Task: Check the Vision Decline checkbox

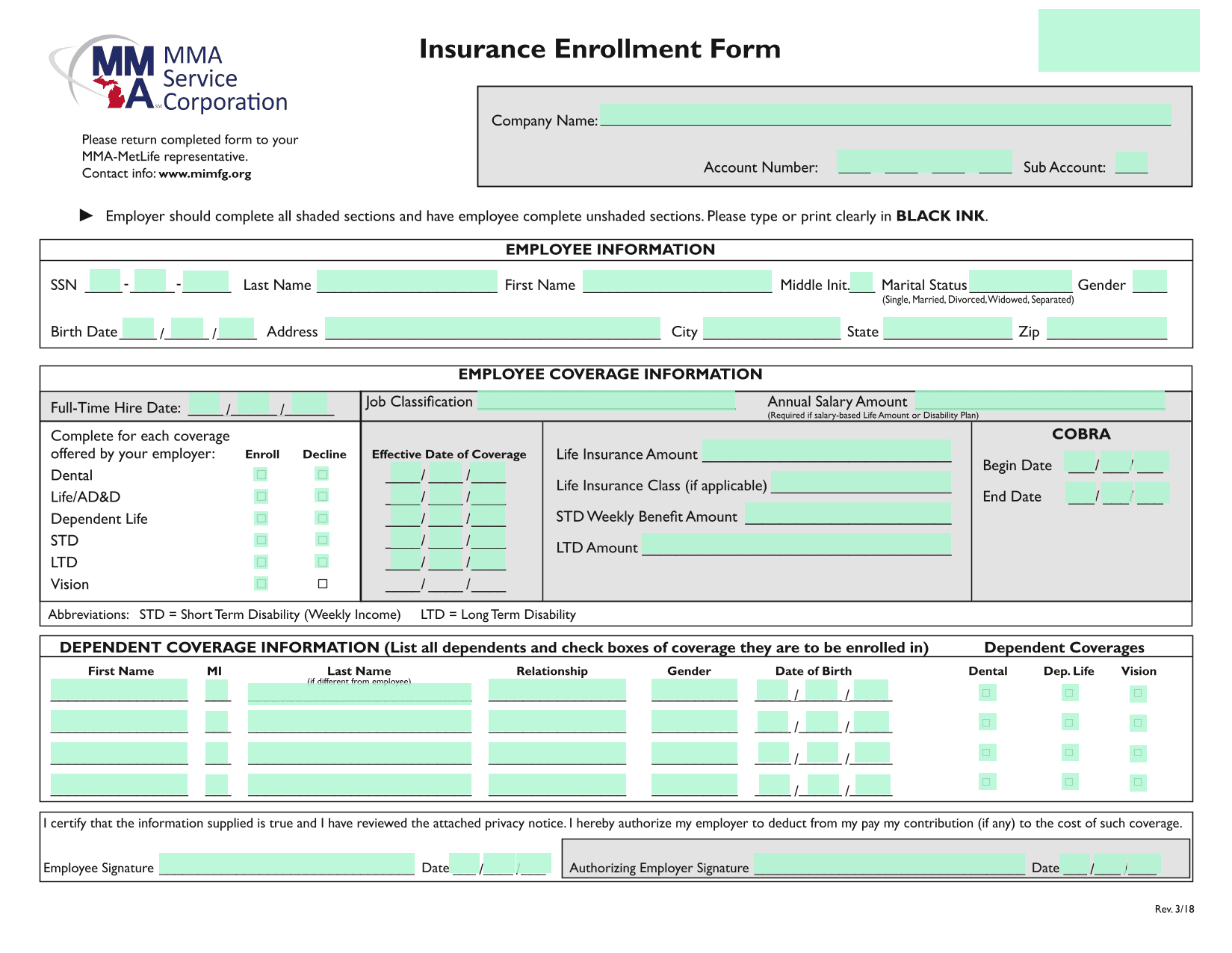Action: [x=323, y=584]
